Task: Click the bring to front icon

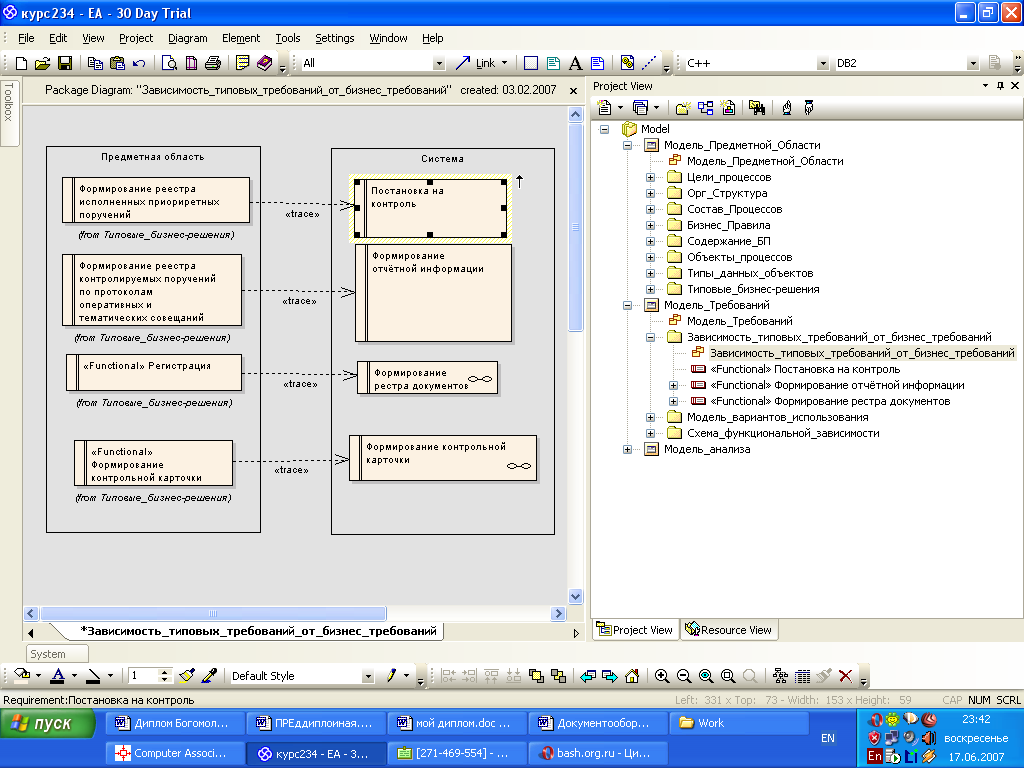Action: point(536,676)
